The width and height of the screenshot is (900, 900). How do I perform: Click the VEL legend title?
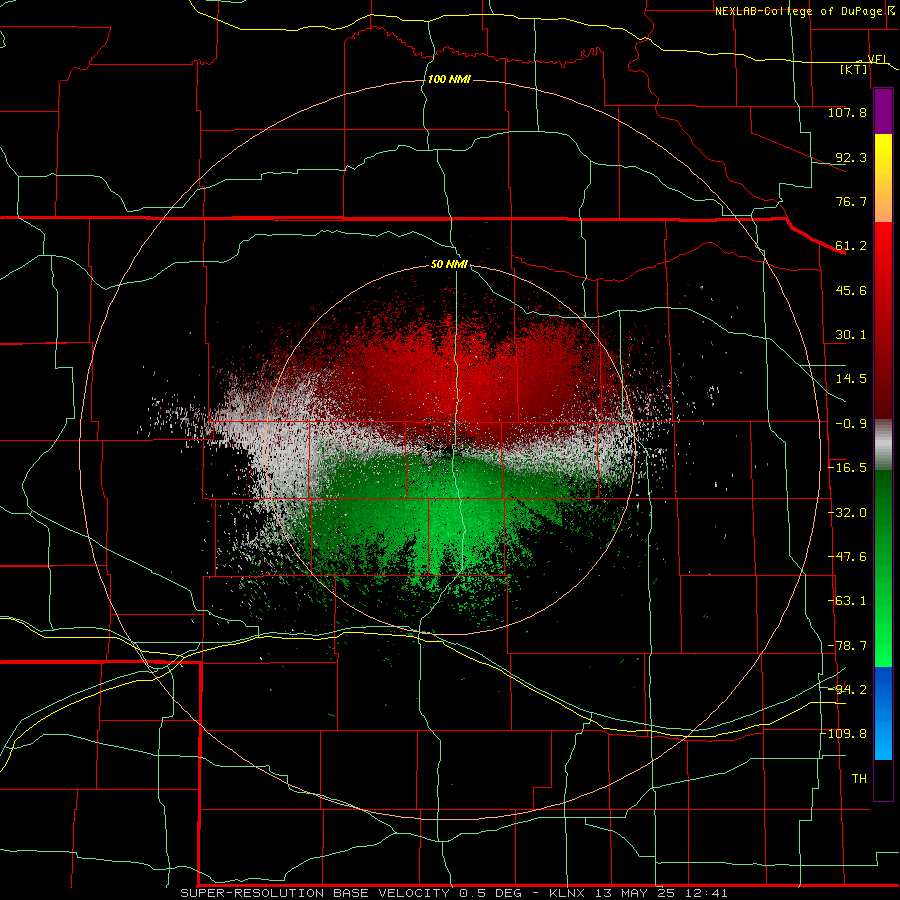[878, 59]
